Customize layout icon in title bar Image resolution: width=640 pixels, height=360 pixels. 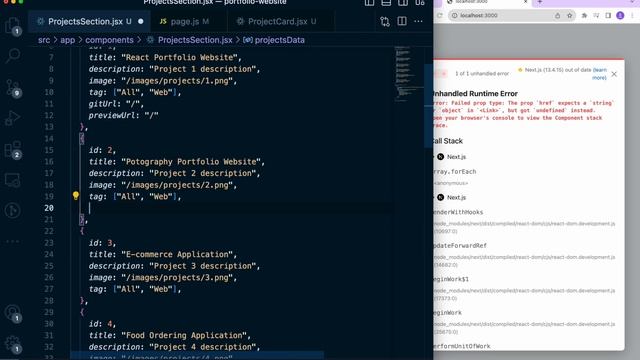click(420, 2)
